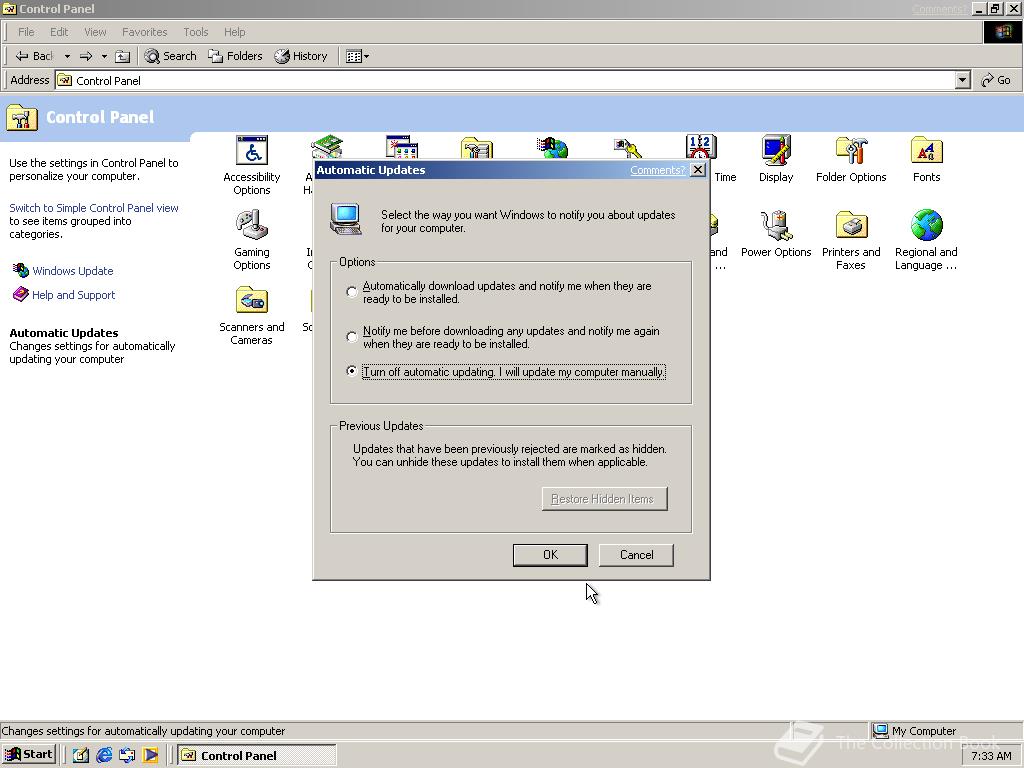The width and height of the screenshot is (1024, 768).
Task: Click the Control Panel folder icon in address bar
Action: coord(65,80)
